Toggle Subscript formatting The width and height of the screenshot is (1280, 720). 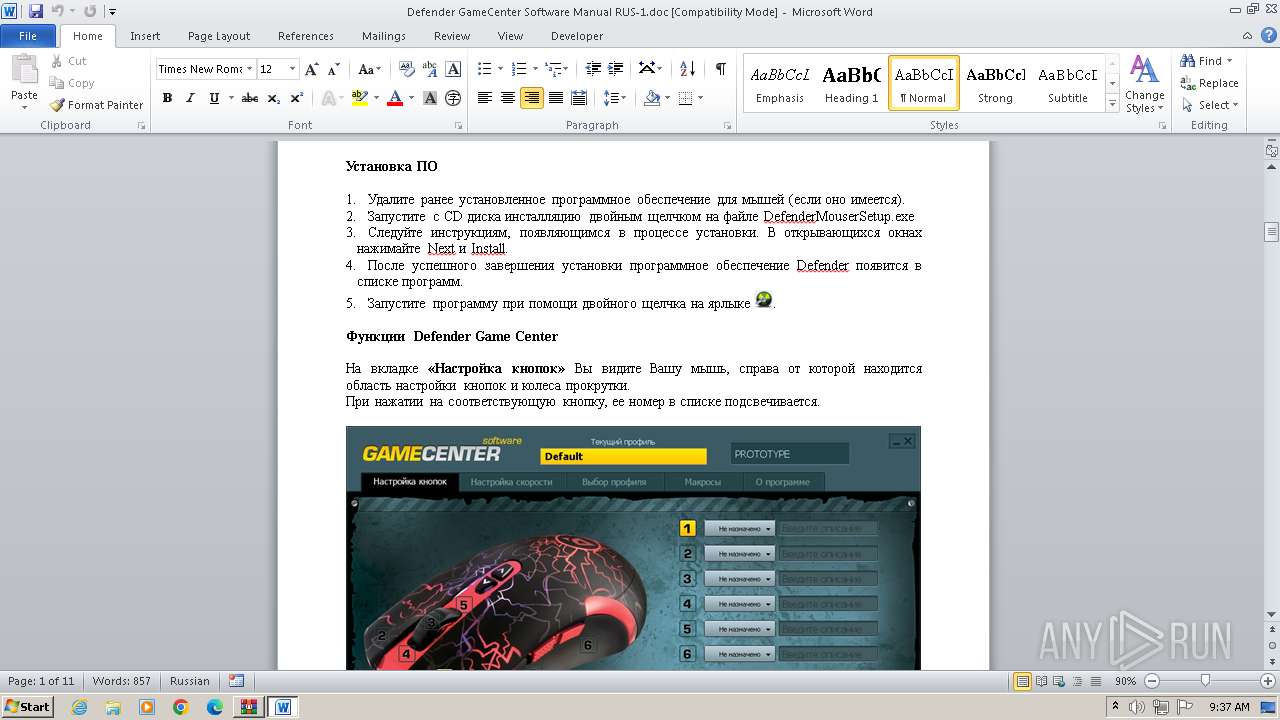274,98
